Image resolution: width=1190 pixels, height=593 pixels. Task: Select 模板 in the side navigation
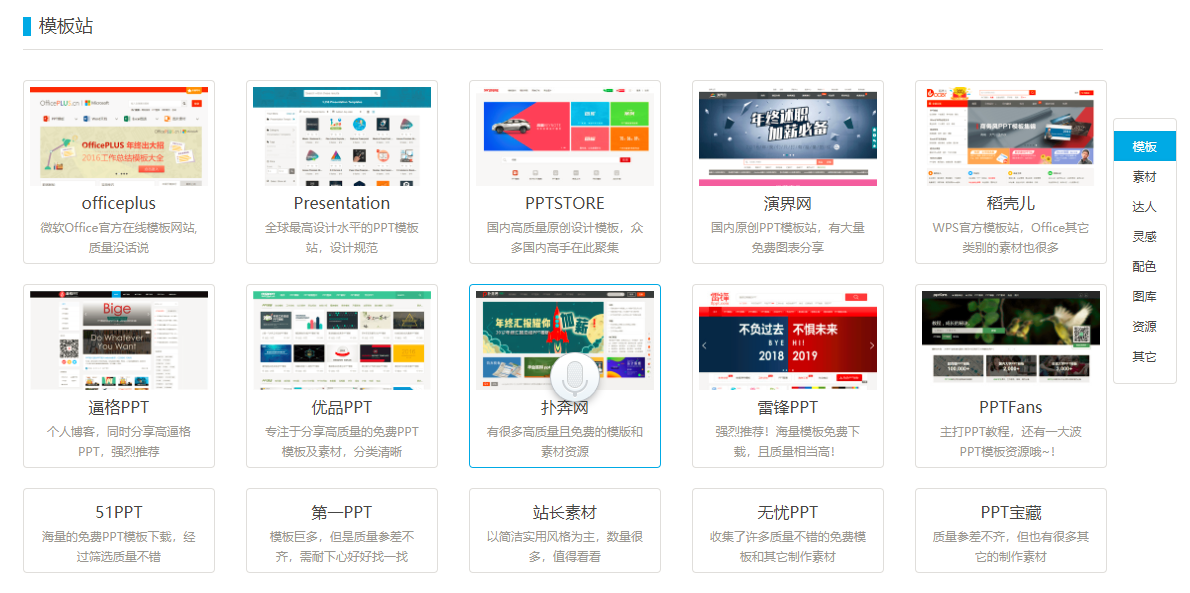click(x=1144, y=147)
